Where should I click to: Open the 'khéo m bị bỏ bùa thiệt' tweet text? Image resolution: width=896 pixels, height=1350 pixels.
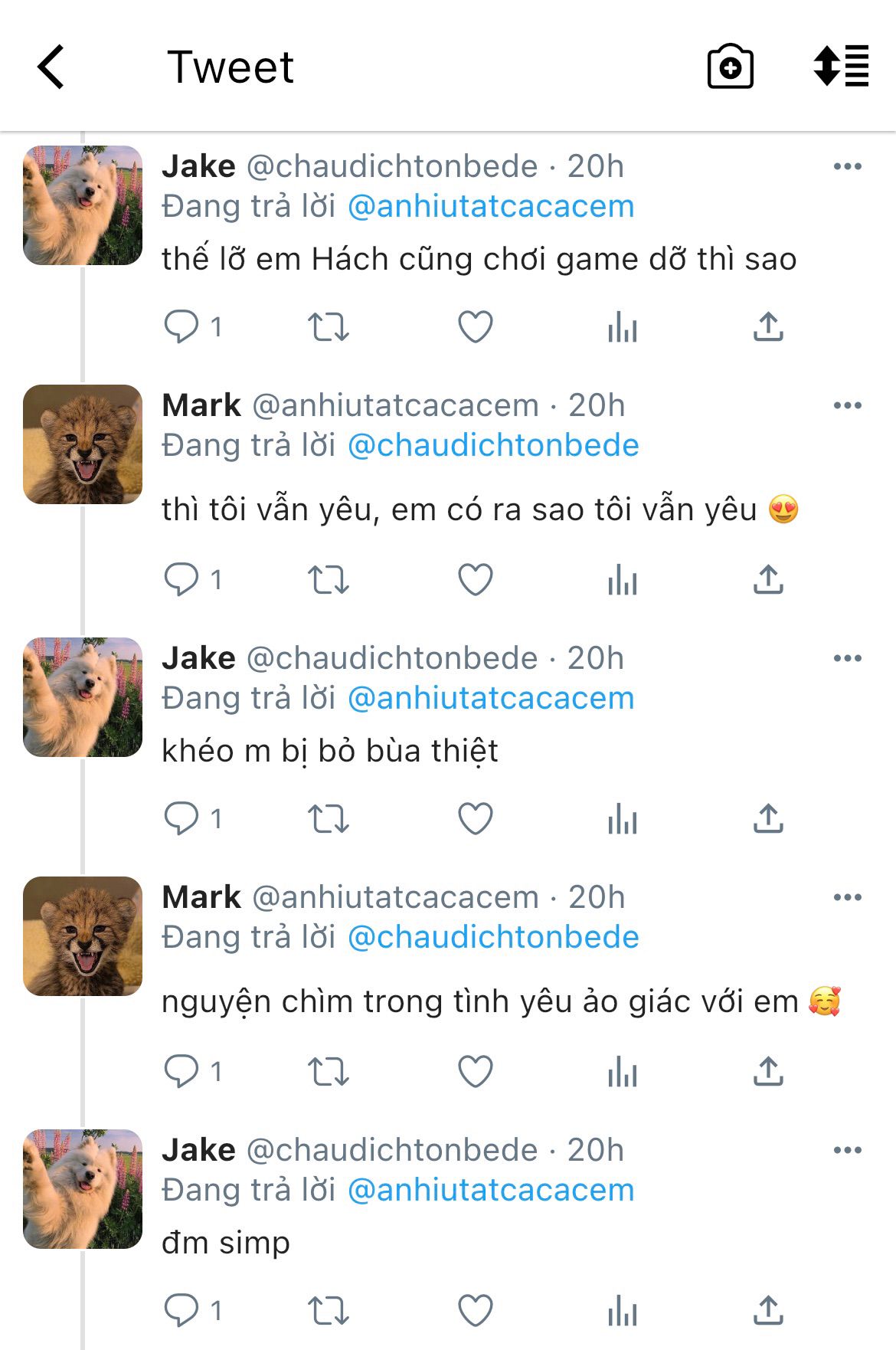pyautogui.click(x=330, y=751)
